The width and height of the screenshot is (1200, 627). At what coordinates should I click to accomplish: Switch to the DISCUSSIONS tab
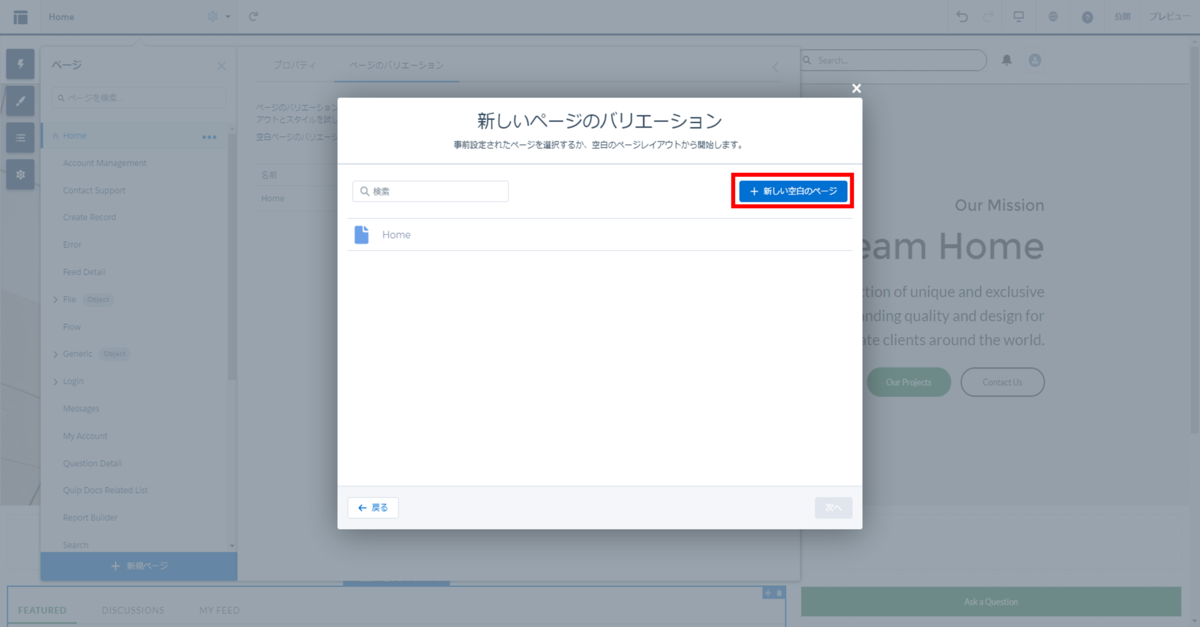tap(133, 610)
